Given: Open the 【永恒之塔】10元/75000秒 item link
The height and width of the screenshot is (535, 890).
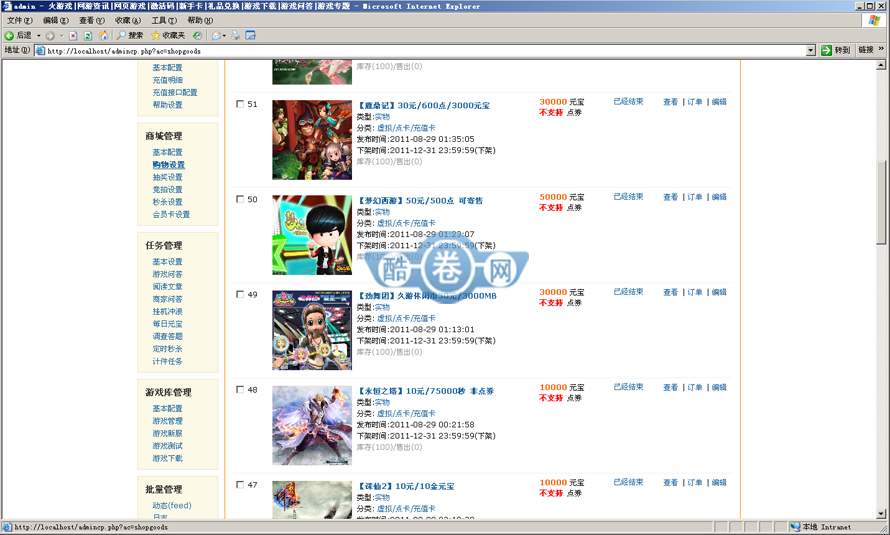Looking at the screenshot, I should [425, 391].
